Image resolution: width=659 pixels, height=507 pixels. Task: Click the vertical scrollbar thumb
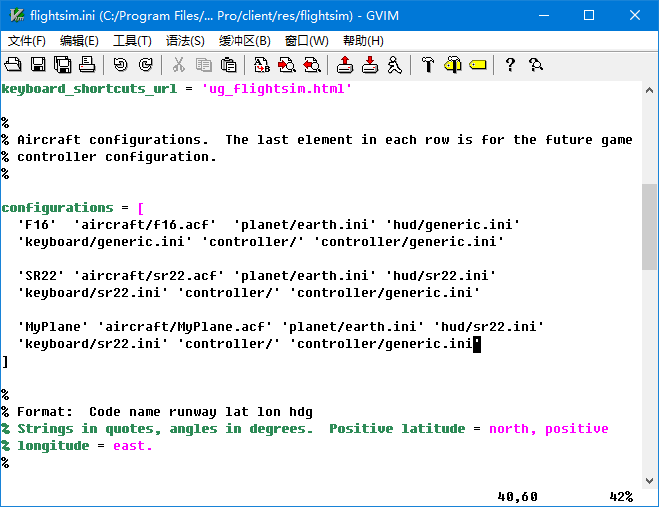649,227
